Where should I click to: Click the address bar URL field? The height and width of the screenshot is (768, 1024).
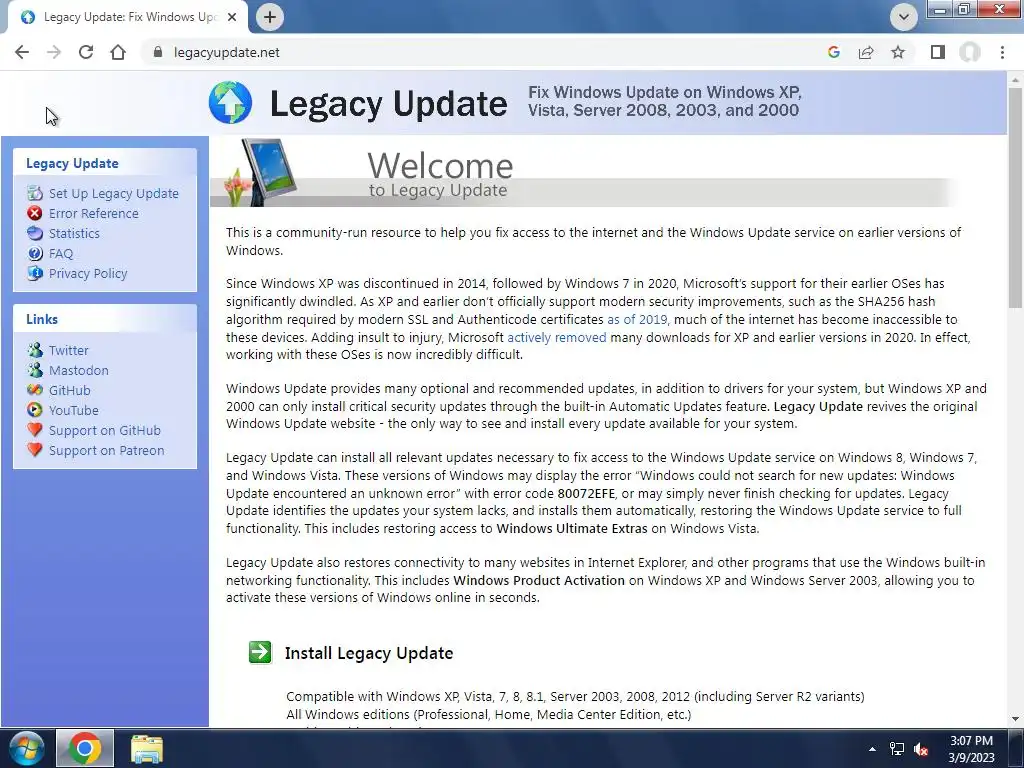click(x=483, y=52)
